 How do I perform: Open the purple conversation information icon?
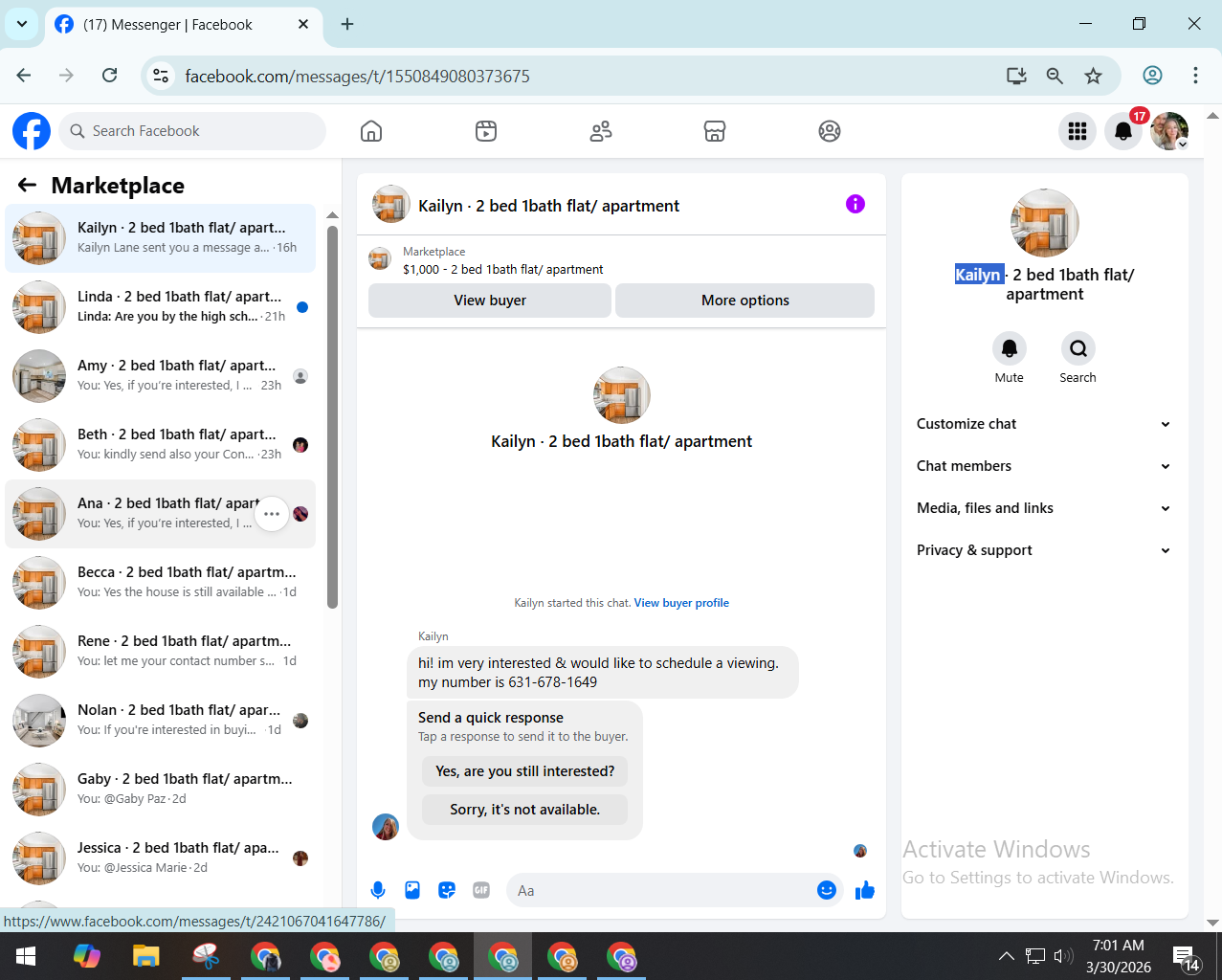(x=855, y=204)
